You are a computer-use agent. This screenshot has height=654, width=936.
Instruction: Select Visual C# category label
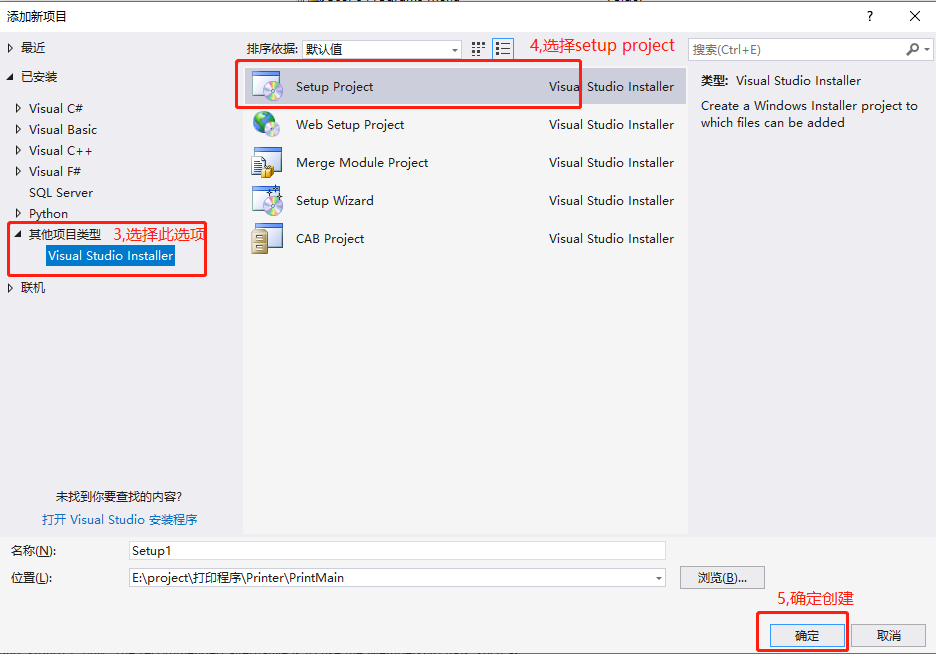pyautogui.click(x=56, y=109)
